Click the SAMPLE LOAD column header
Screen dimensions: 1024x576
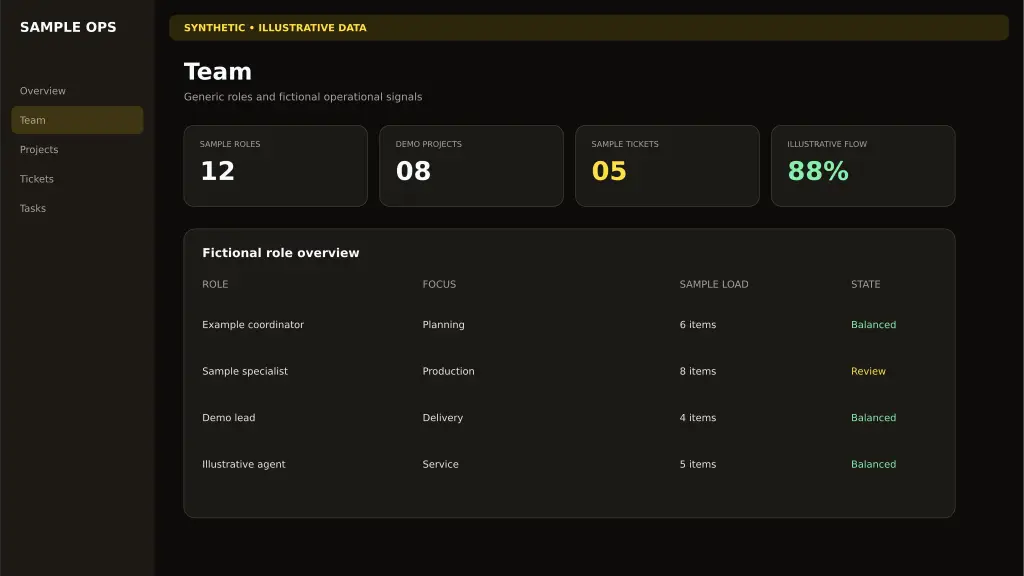tap(714, 284)
